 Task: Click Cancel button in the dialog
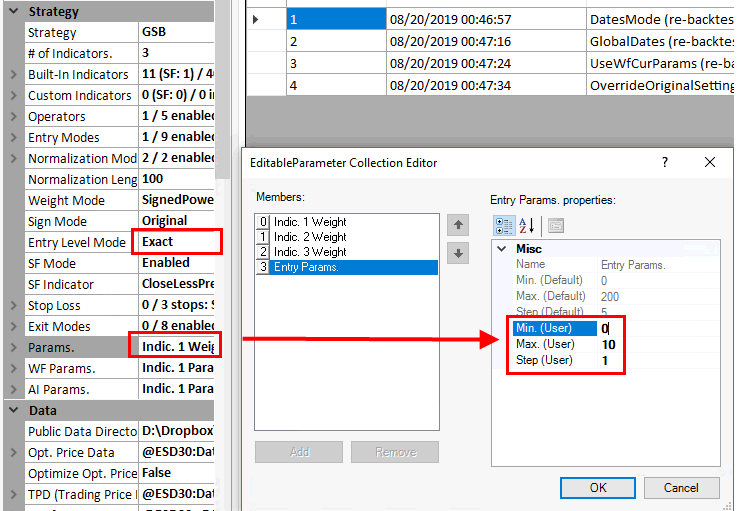click(680, 487)
